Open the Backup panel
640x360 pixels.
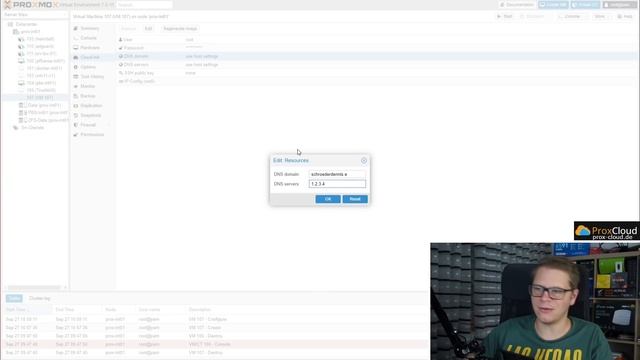coord(87,96)
